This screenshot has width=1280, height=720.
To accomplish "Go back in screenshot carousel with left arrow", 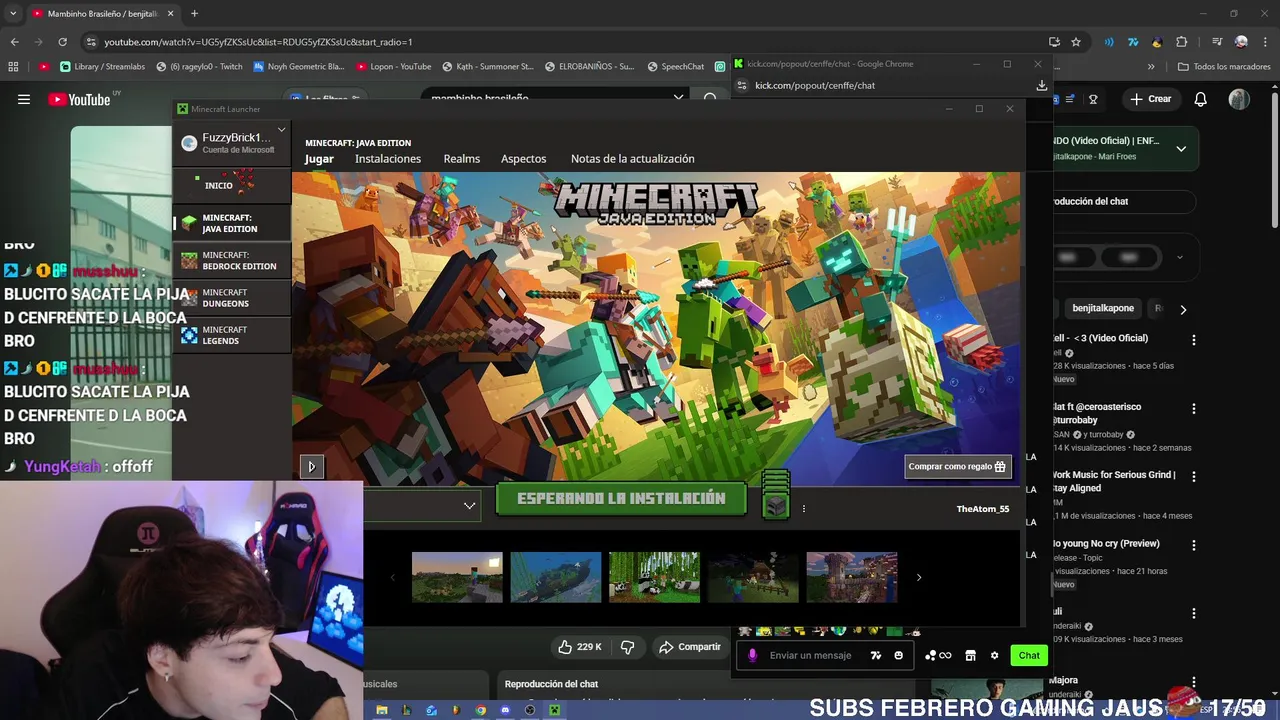I will (392, 577).
